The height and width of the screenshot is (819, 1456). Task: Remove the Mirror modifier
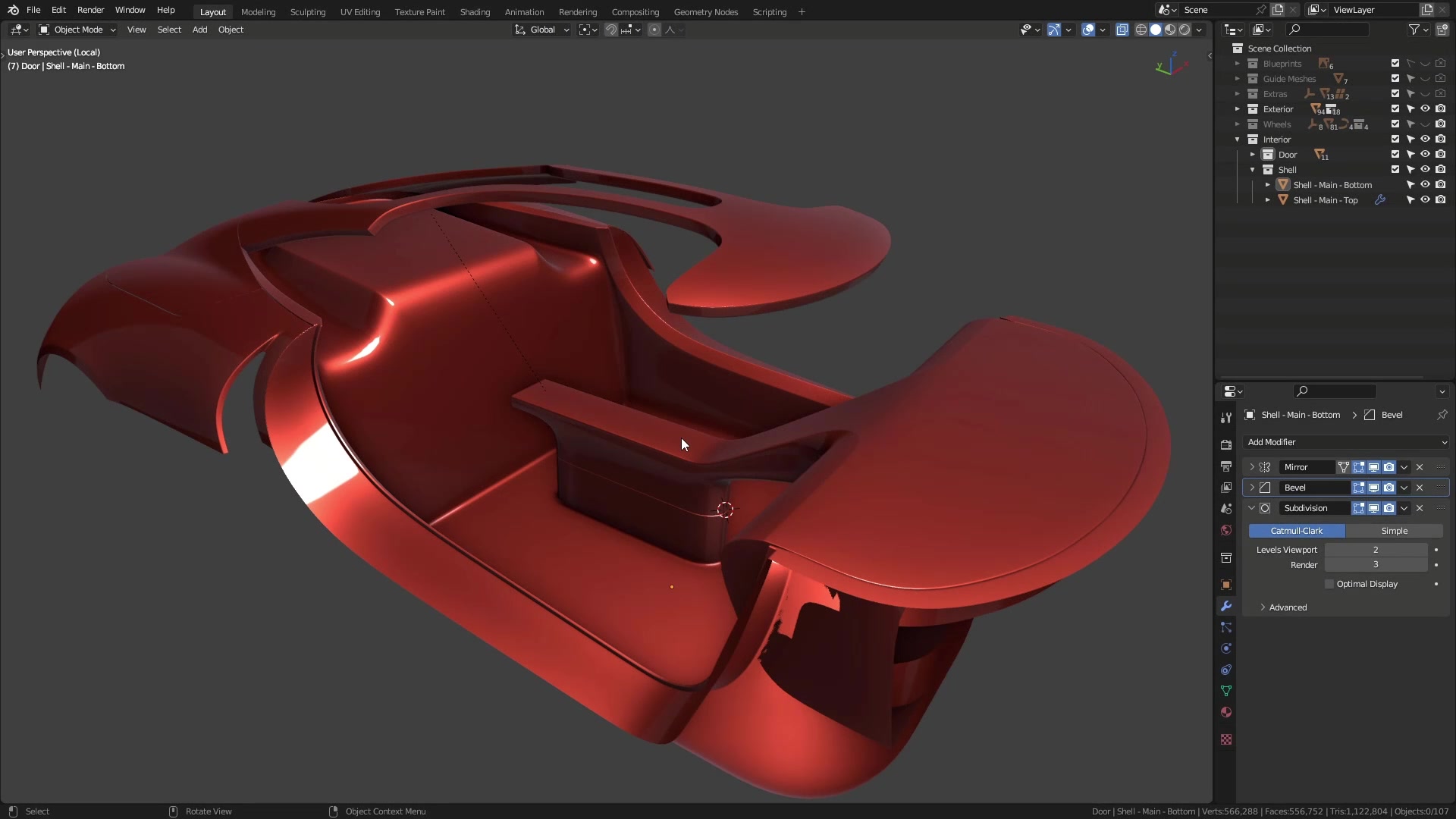pos(1420,467)
